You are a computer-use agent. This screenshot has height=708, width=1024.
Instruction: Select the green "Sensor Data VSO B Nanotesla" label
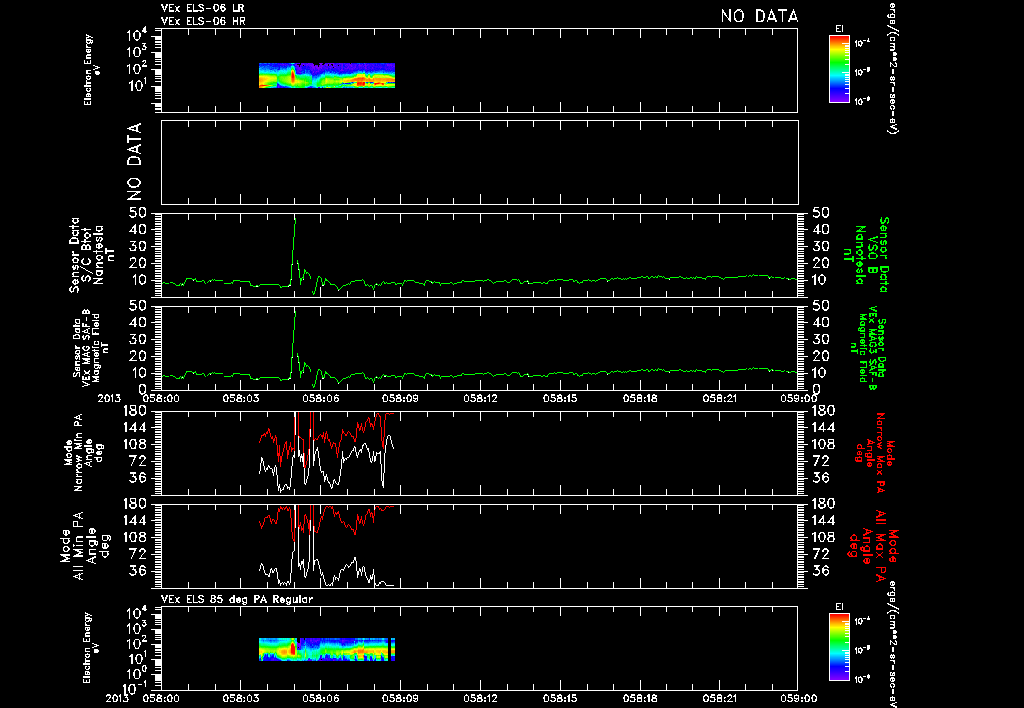click(866, 255)
